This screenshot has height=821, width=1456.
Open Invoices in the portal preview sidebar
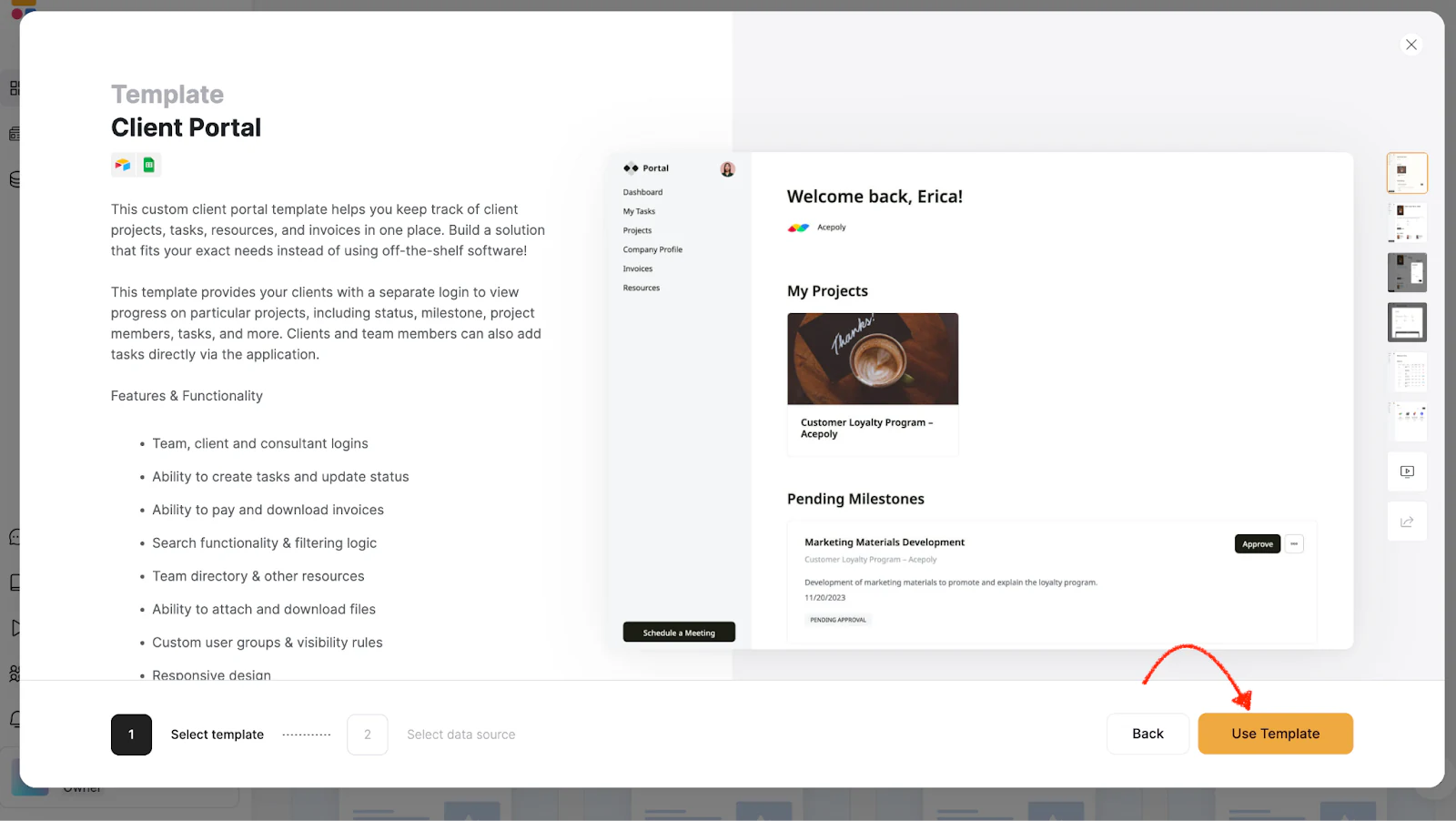click(x=638, y=269)
